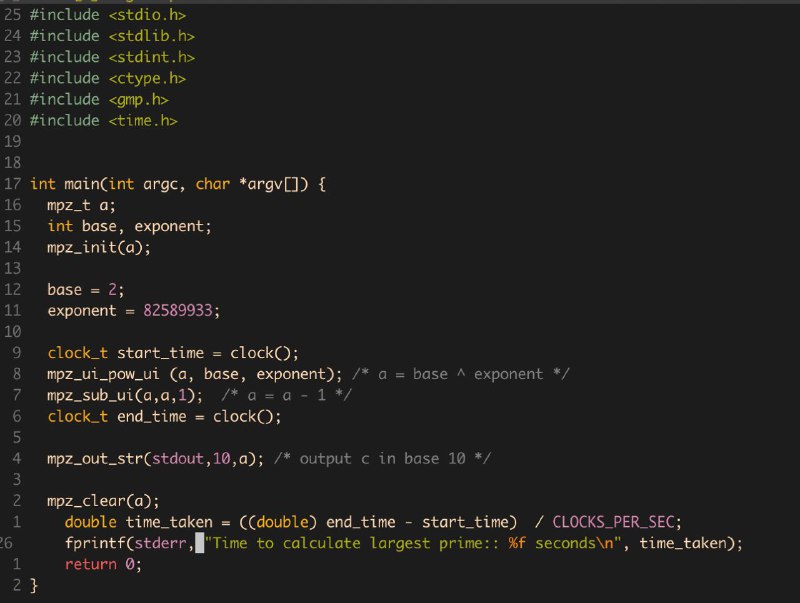Click line number 11 in the gutter
This screenshot has width=800, height=603.
pos(13,311)
